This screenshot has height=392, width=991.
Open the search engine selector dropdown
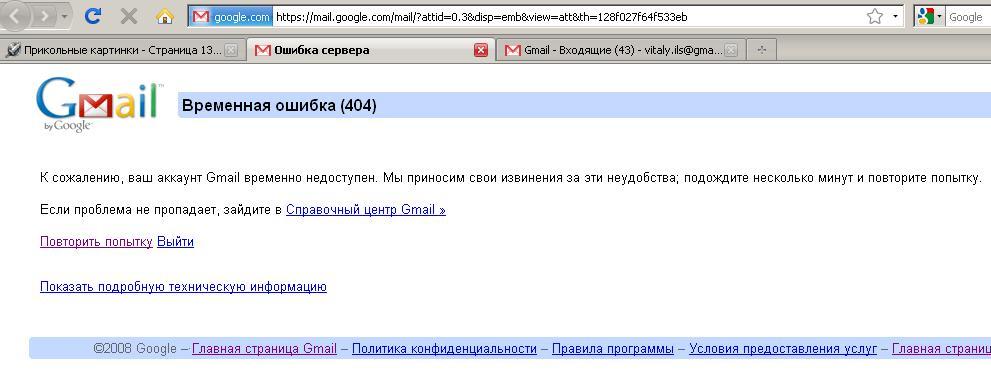click(x=929, y=17)
